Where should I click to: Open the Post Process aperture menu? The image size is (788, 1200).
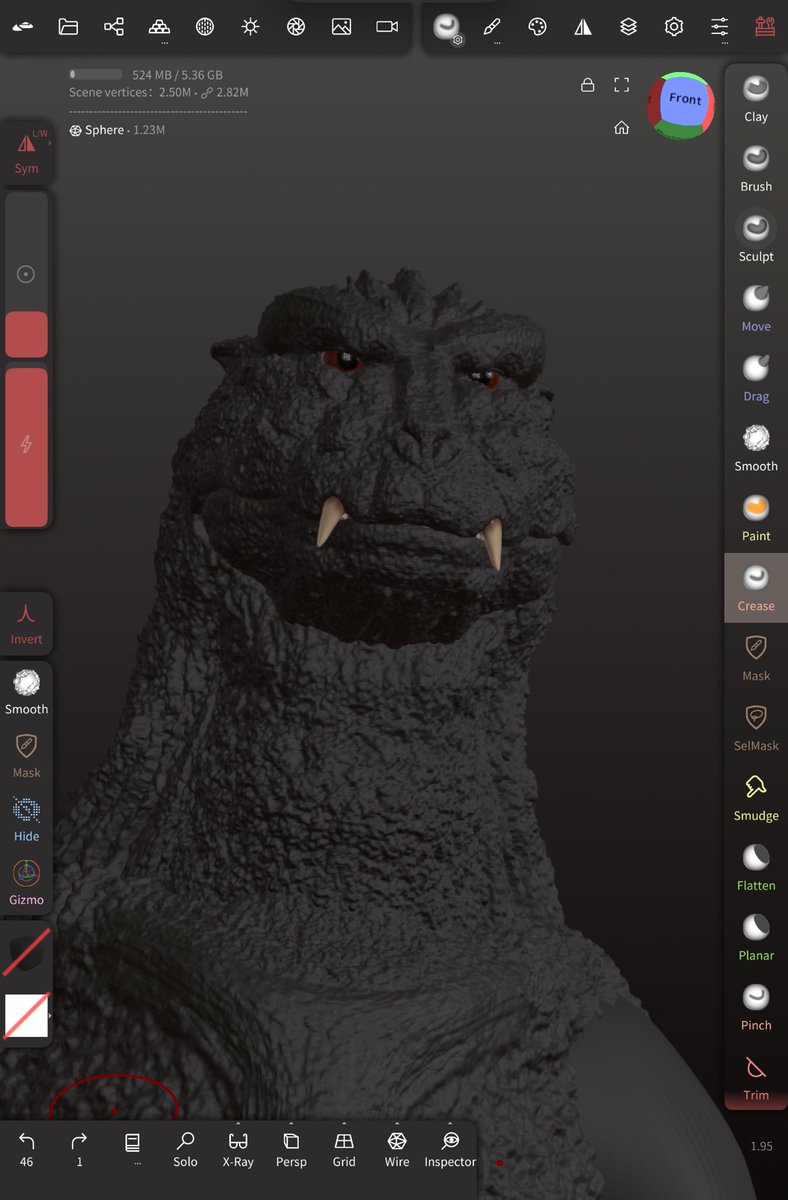296,27
